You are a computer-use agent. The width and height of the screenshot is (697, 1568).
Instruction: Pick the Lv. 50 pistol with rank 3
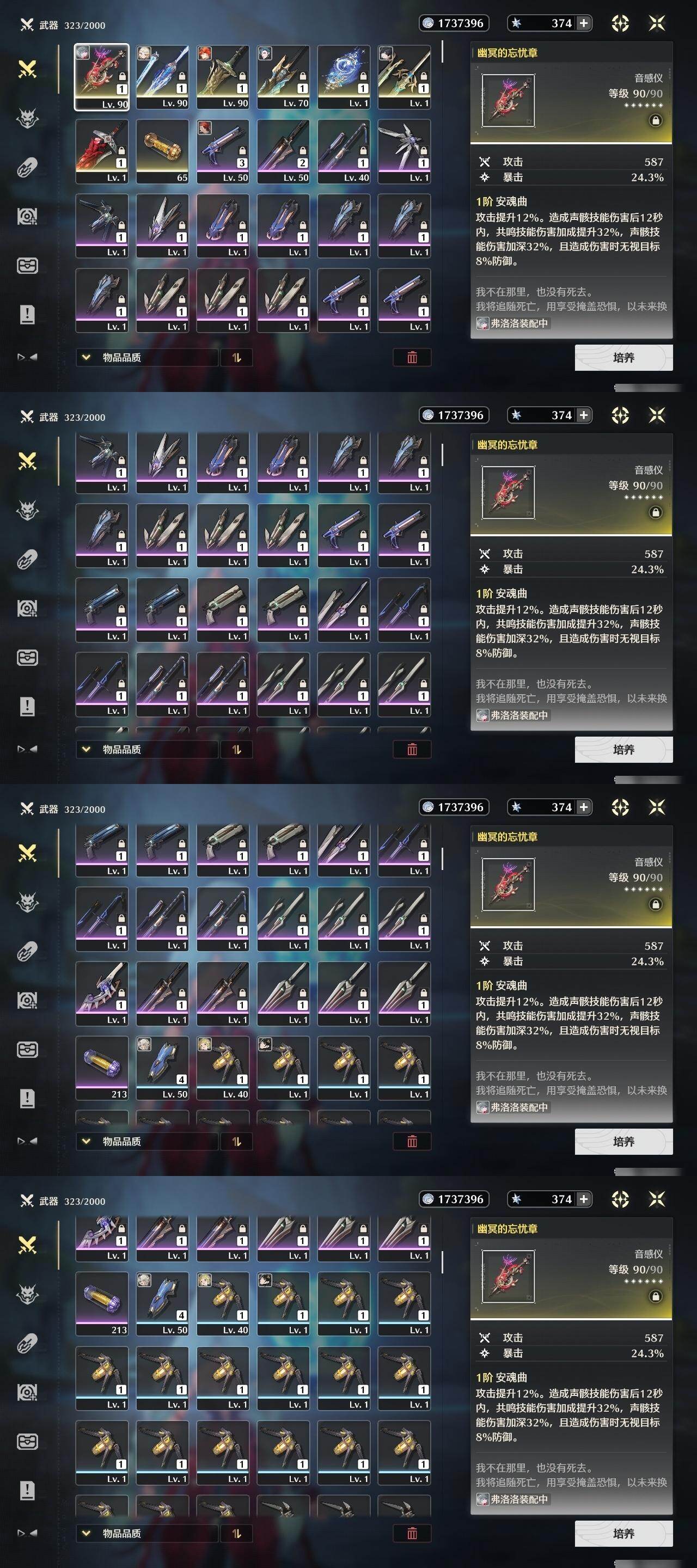click(x=223, y=151)
